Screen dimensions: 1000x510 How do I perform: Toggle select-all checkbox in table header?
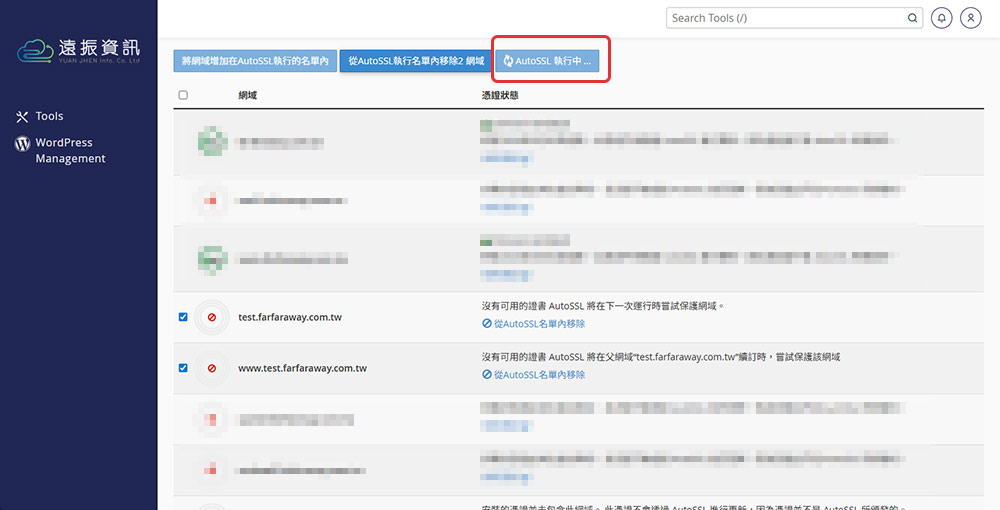pyautogui.click(x=183, y=95)
